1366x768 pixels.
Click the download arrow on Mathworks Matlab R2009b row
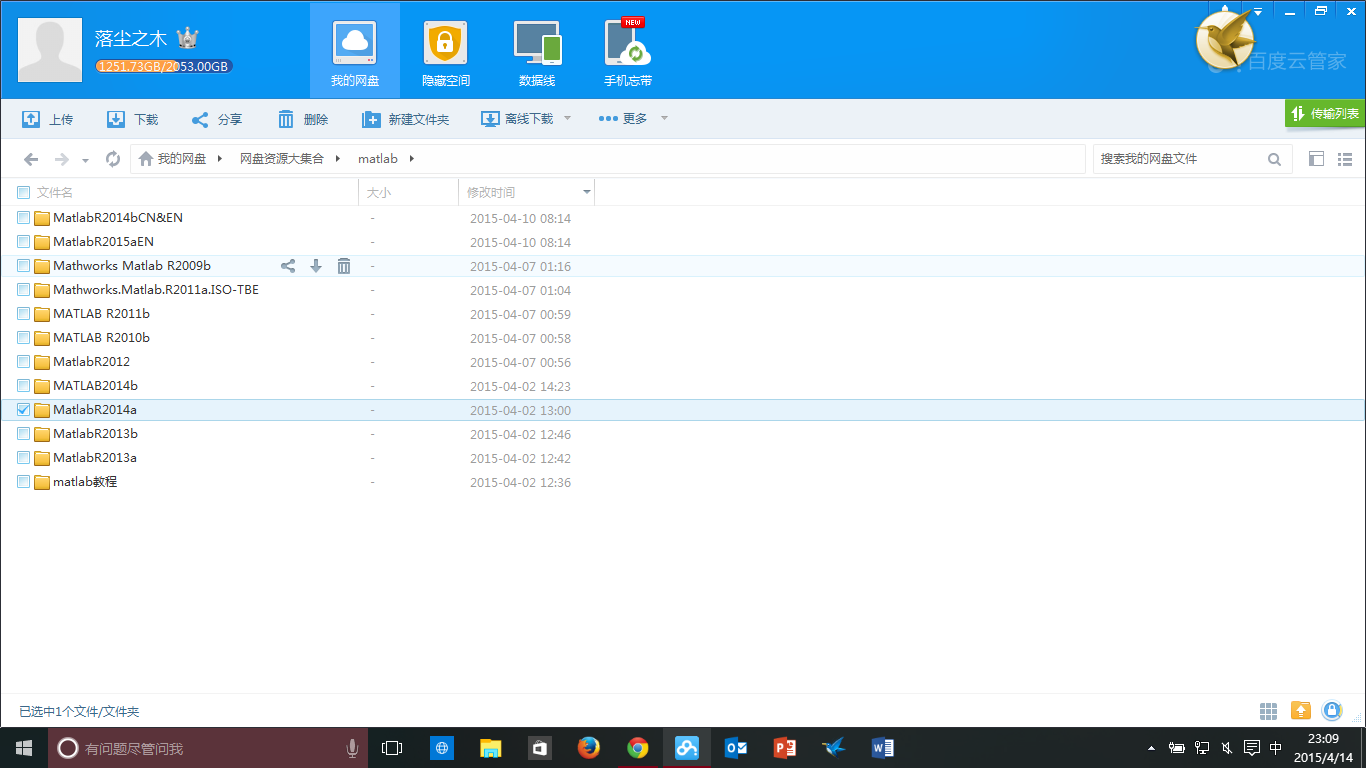pyautogui.click(x=316, y=266)
